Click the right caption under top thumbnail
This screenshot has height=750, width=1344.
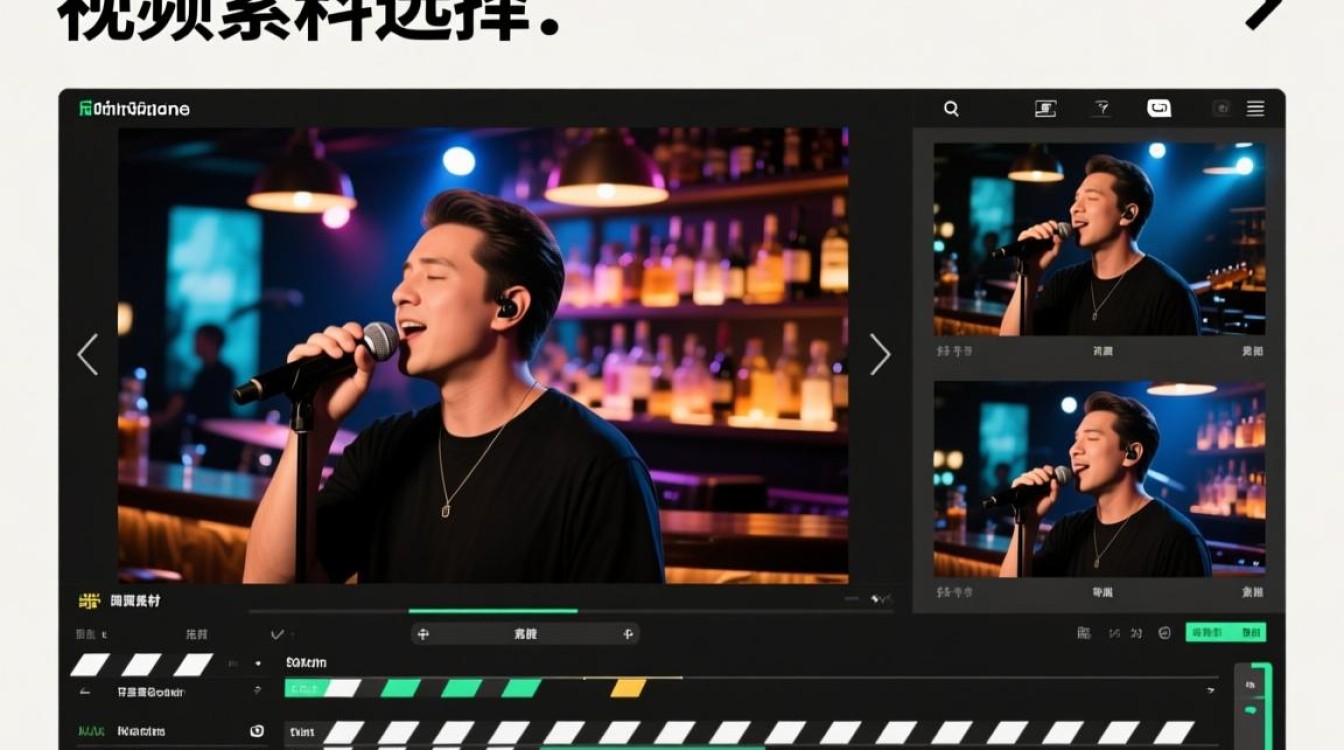[1253, 351]
